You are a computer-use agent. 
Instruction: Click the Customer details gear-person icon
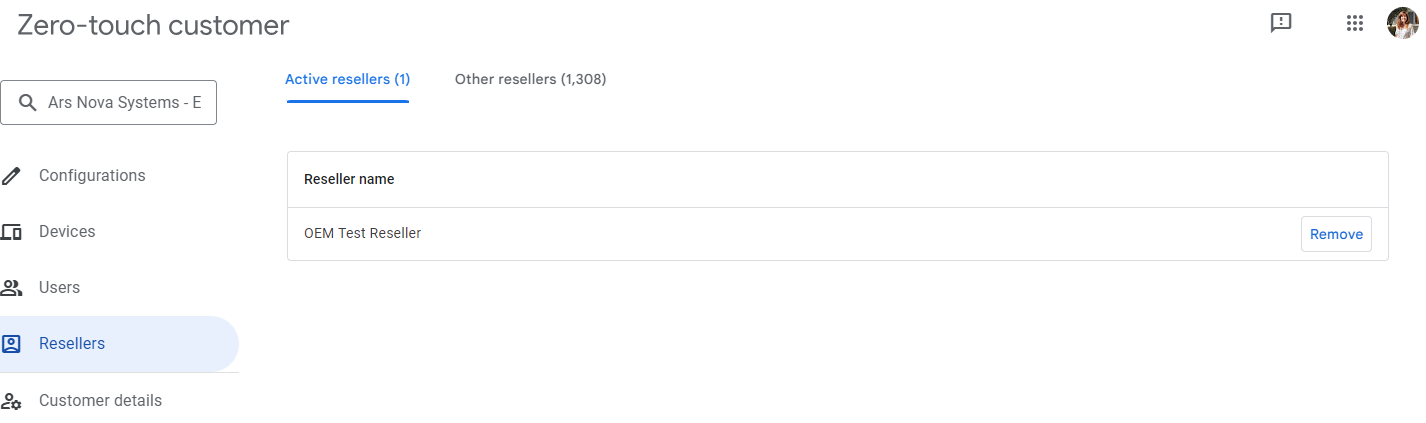tap(12, 401)
